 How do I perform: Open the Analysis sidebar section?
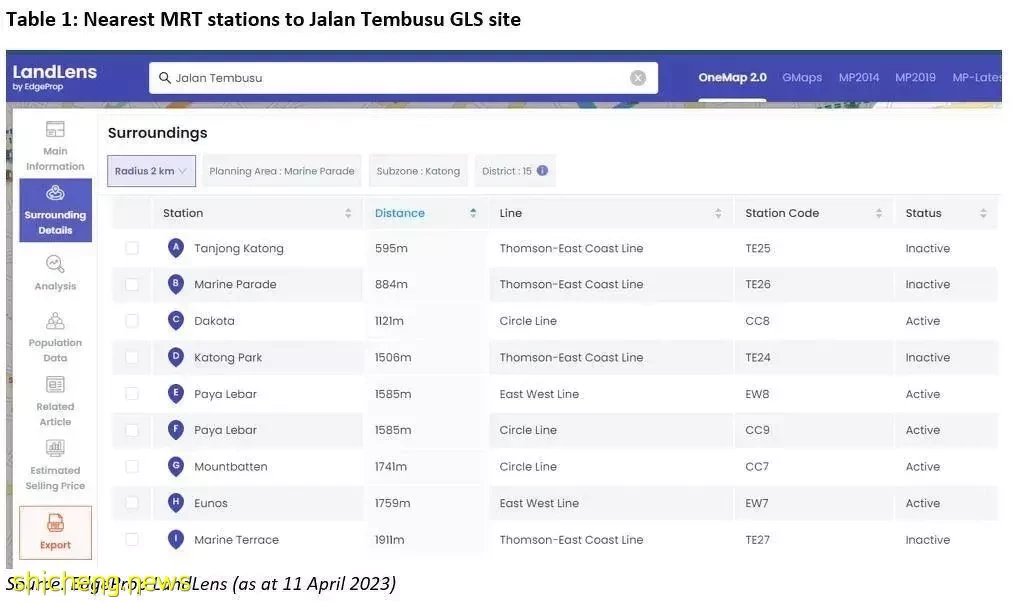click(x=55, y=273)
